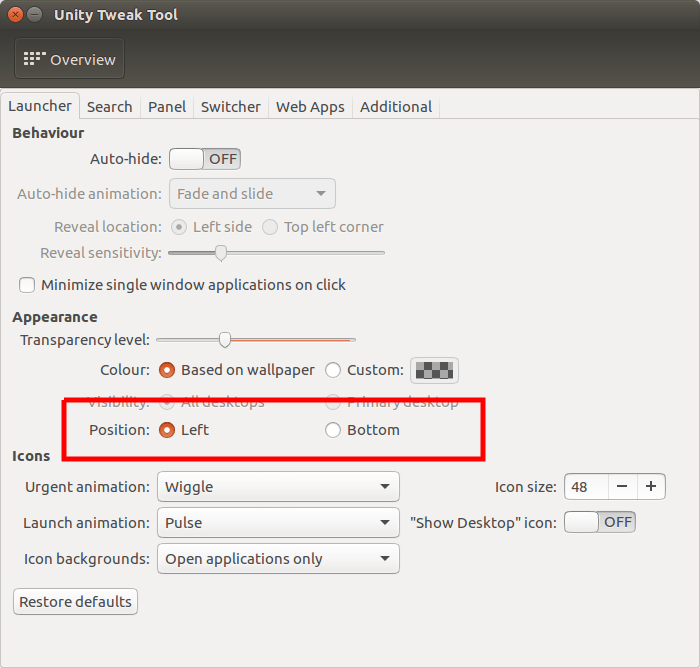Go to the Web Apps tab
700x668 pixels.
310,107
